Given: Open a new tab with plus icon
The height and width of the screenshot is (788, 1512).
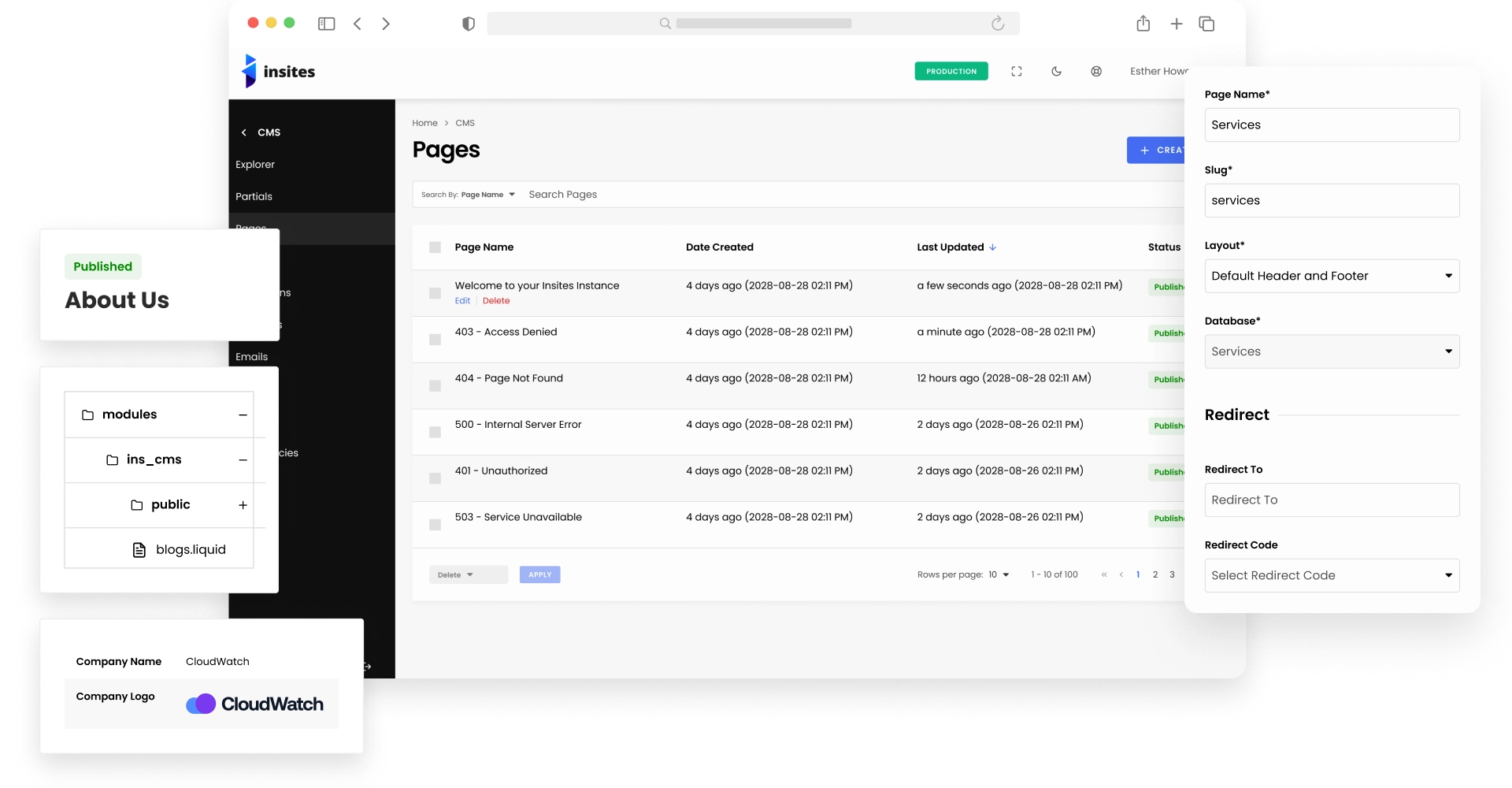Looking at the screenshot, I should (x=1177, y=24).
